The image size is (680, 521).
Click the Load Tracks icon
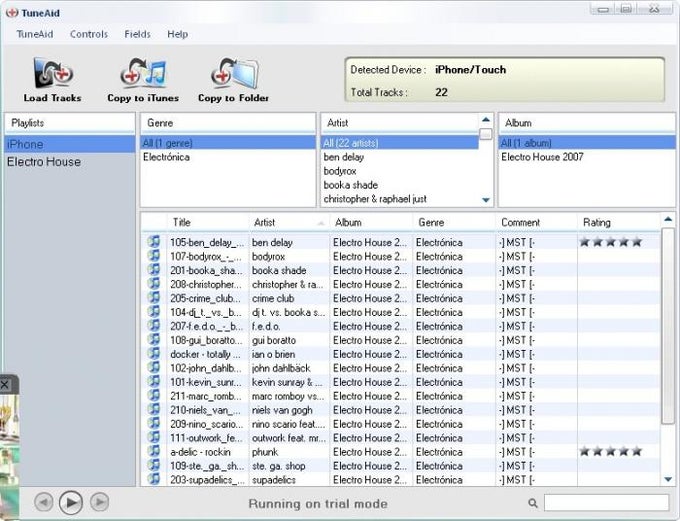[53, 74]
